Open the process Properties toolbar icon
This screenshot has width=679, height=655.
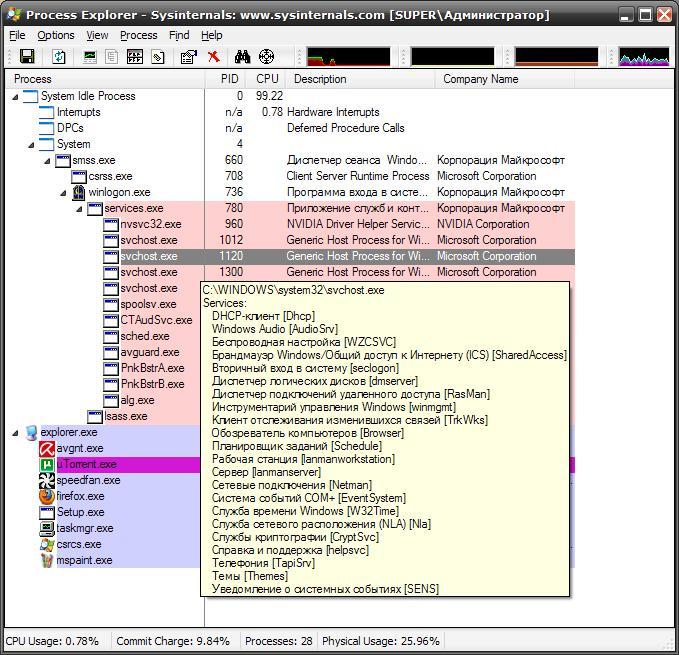189,56
